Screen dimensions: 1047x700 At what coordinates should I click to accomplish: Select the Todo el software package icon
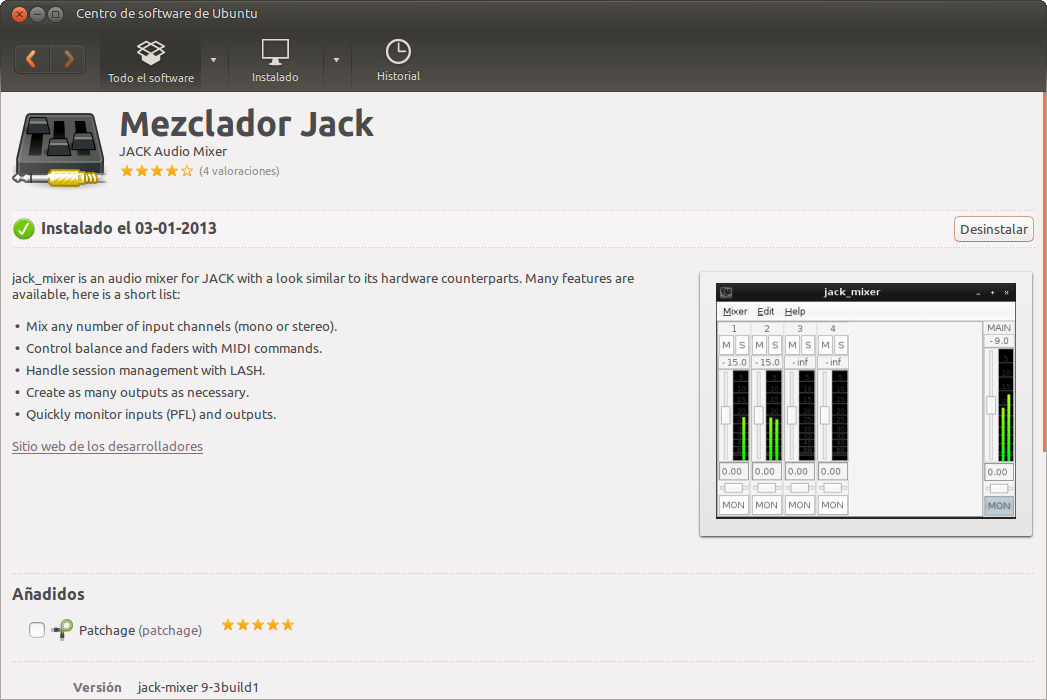[x=150, y=51]
